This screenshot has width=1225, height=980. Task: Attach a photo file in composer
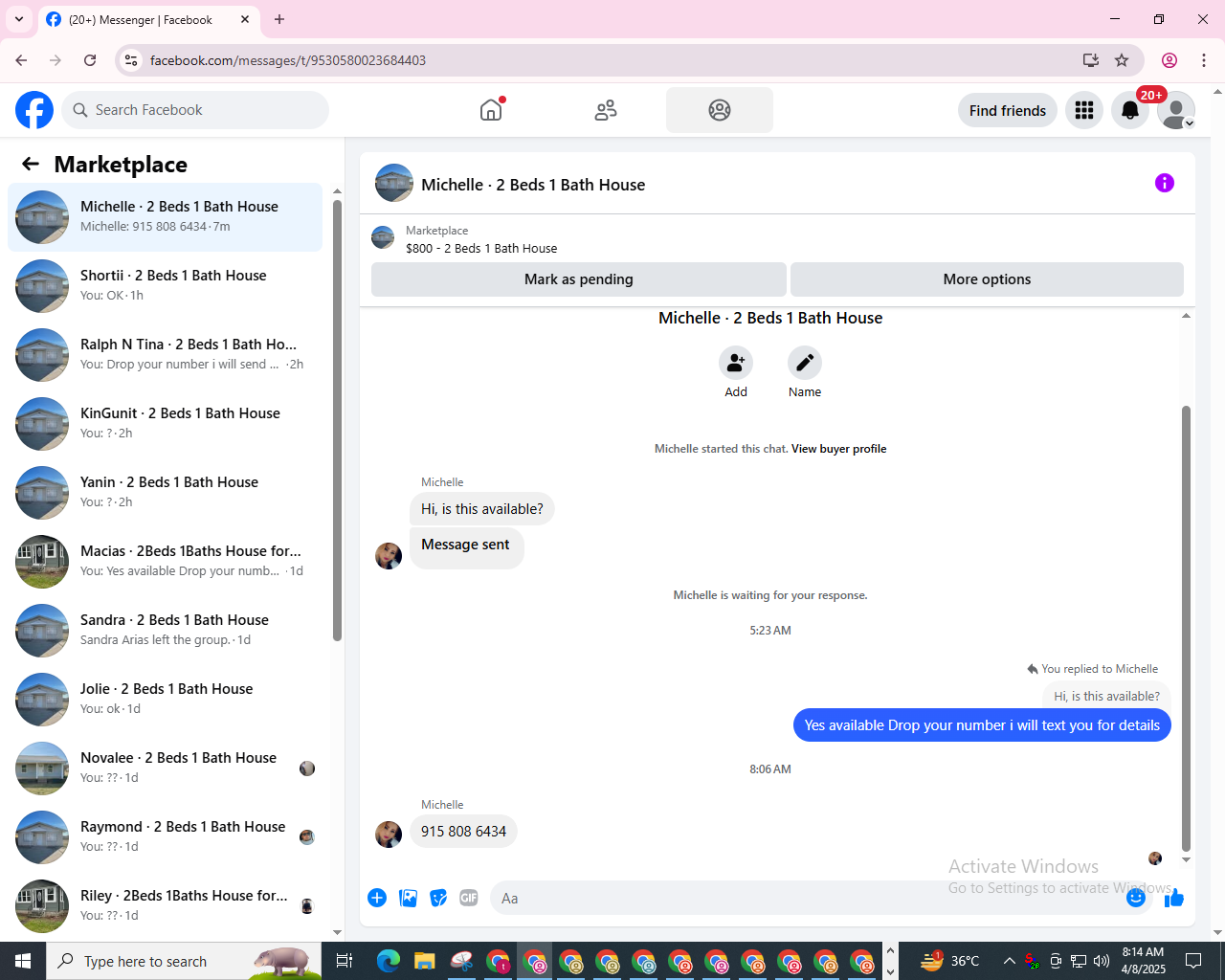coord(408,898)
